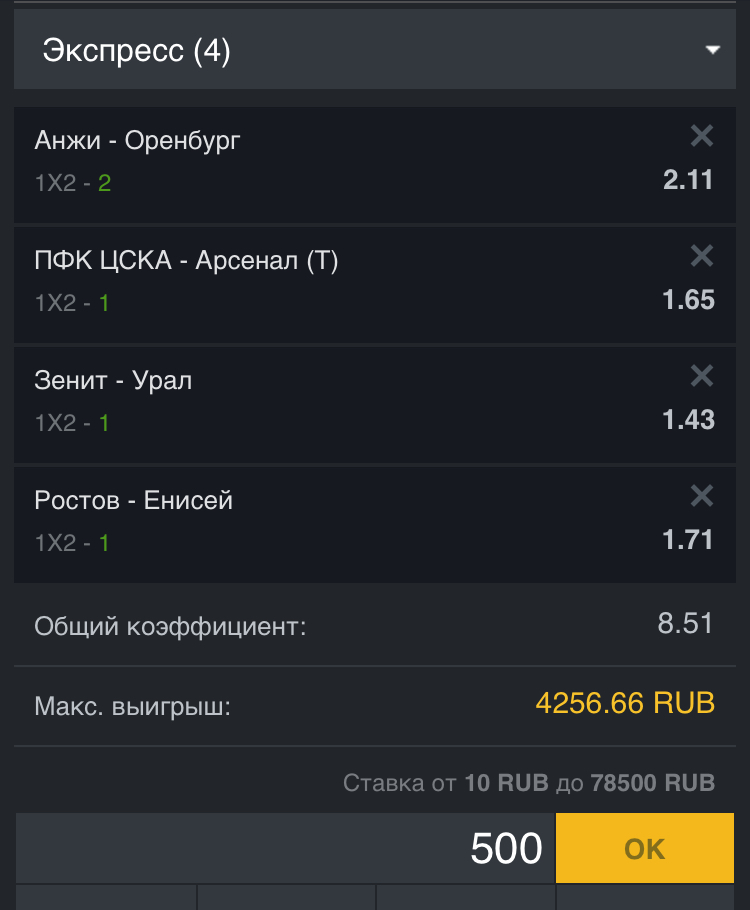Viewport: 750px width, 910px height.
Task: Expand the Экспресс dropdown arrow
Action: [713, 50]
